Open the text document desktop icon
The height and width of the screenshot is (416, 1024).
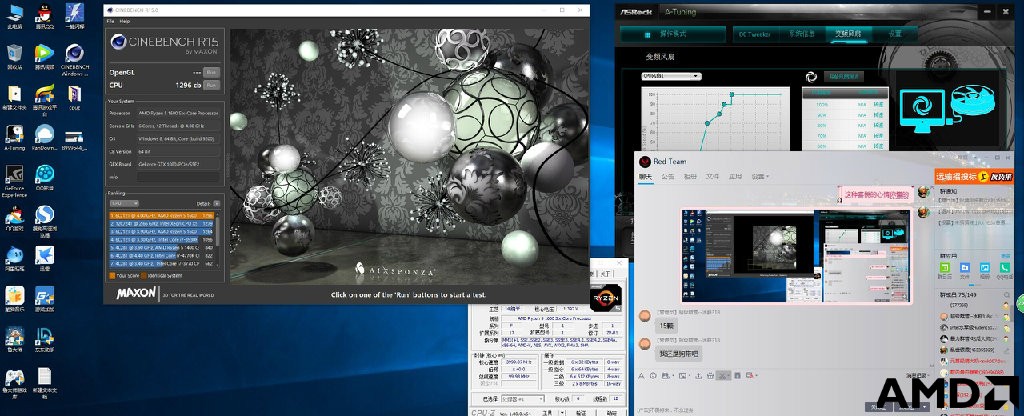44,382
